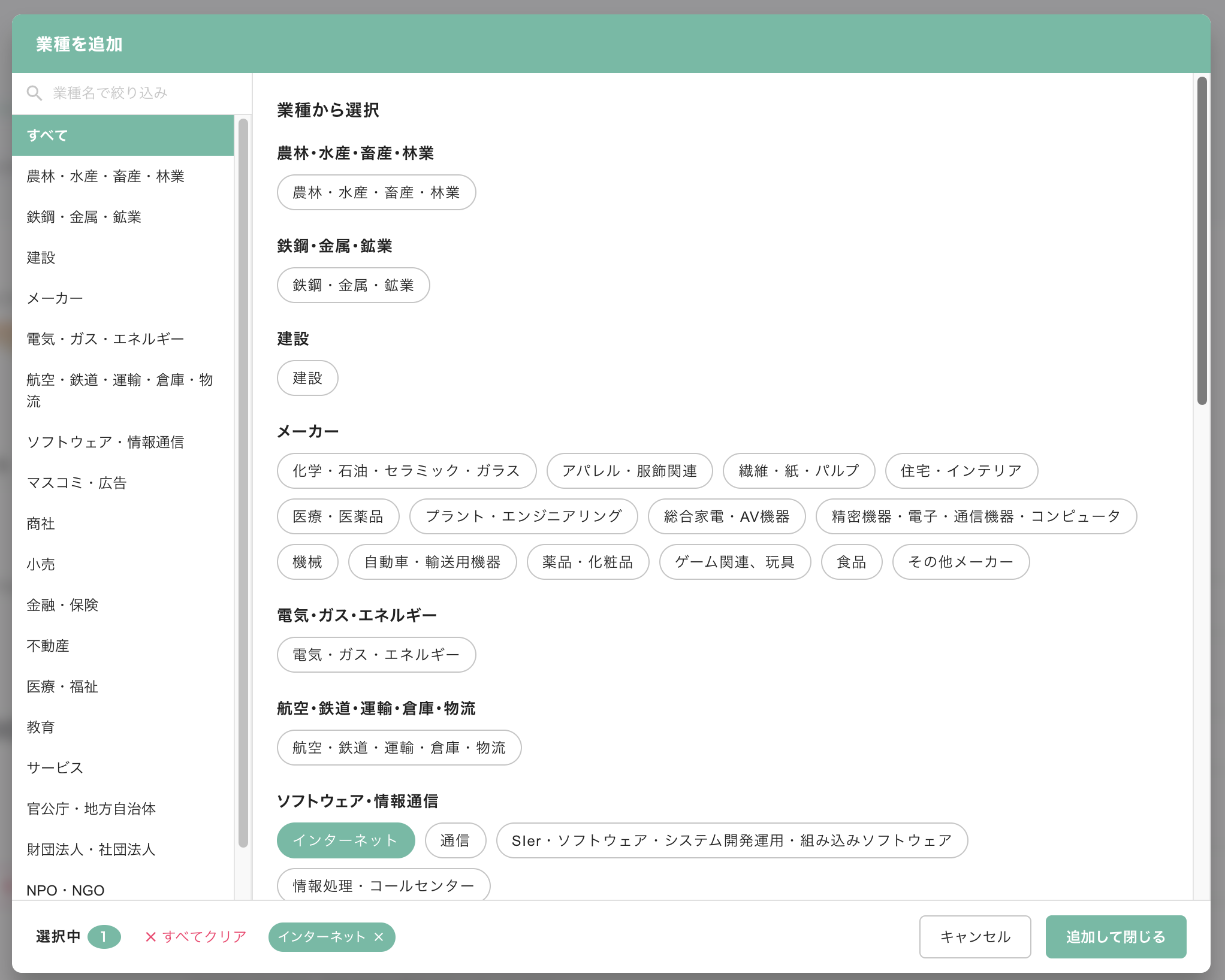Choose 不動産 in the sidebar
The height and width of the screenshot is (980, 1225).
point(123,646)
